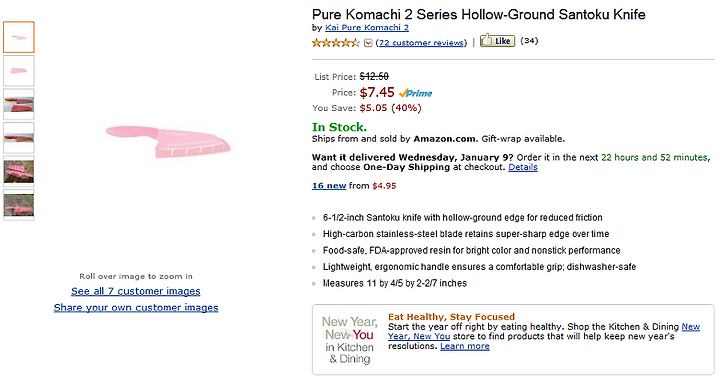Open the 16 new offers link

[329, 186]
